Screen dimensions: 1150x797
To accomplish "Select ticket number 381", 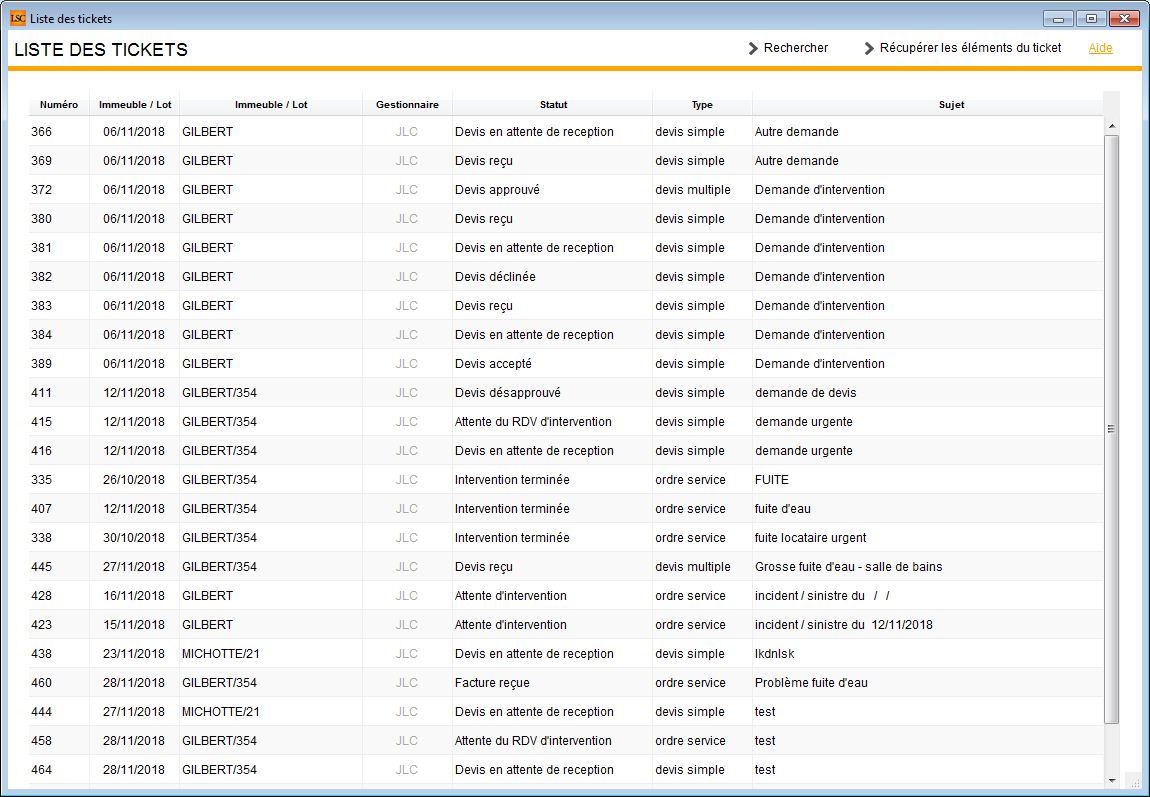I will (x=42, y=248).
